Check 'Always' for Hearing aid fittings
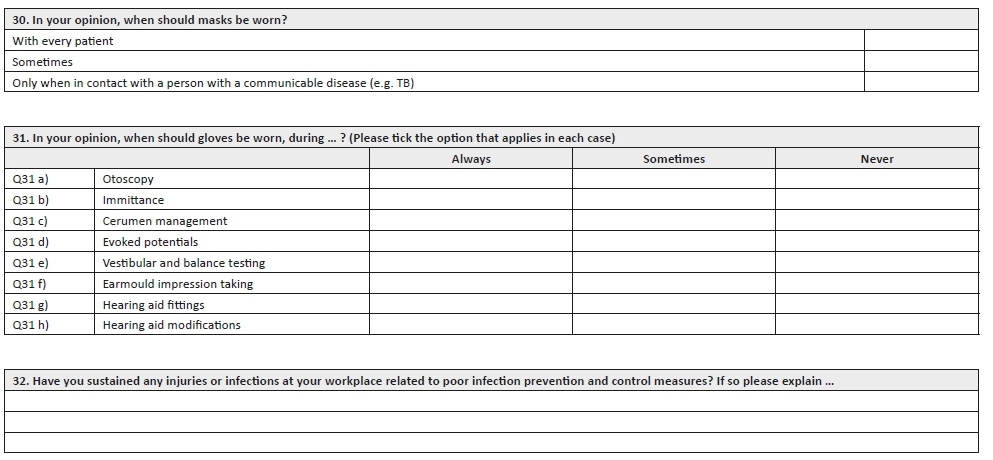The height and width of the screenshot is (460, 993). click(471, 305)
